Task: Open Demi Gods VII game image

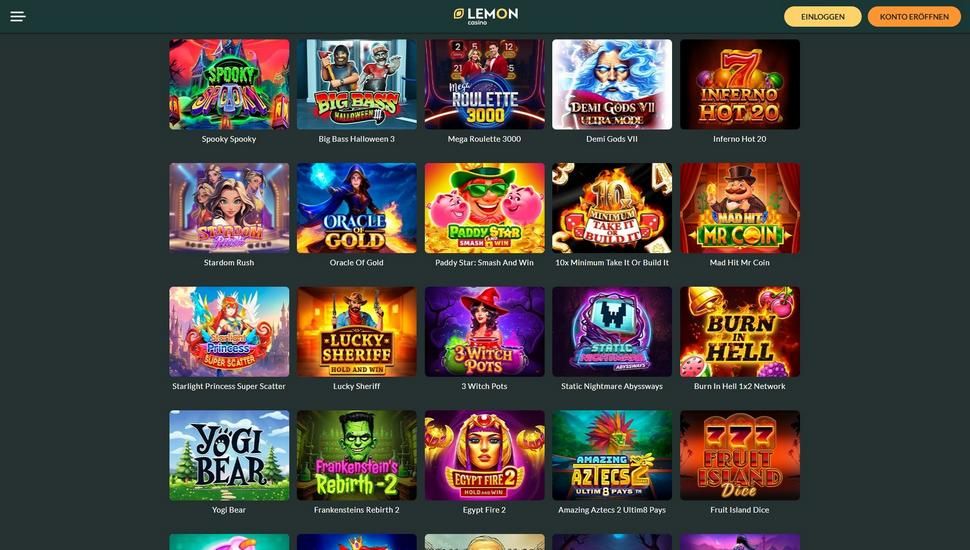Action: pos(612,84)
